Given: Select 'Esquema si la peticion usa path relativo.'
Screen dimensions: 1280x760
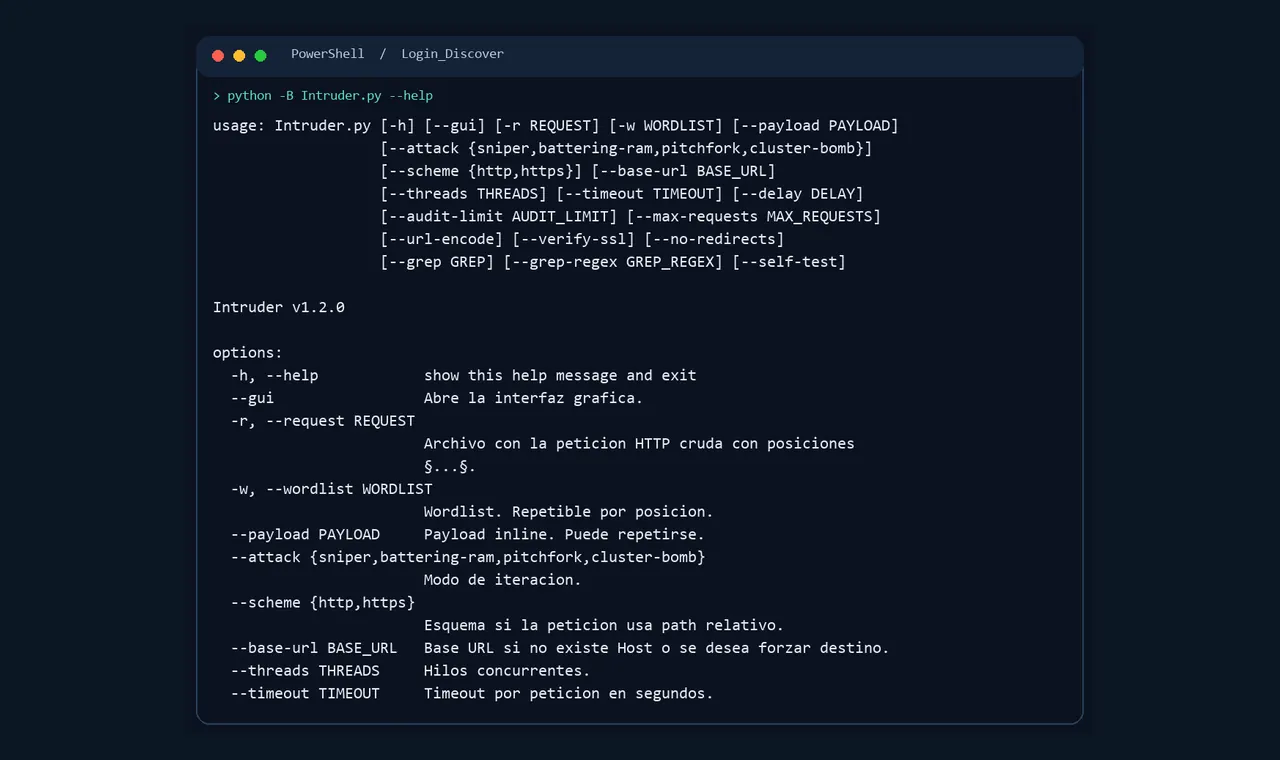Looking at the screenshot, I should tap(604, 626).
